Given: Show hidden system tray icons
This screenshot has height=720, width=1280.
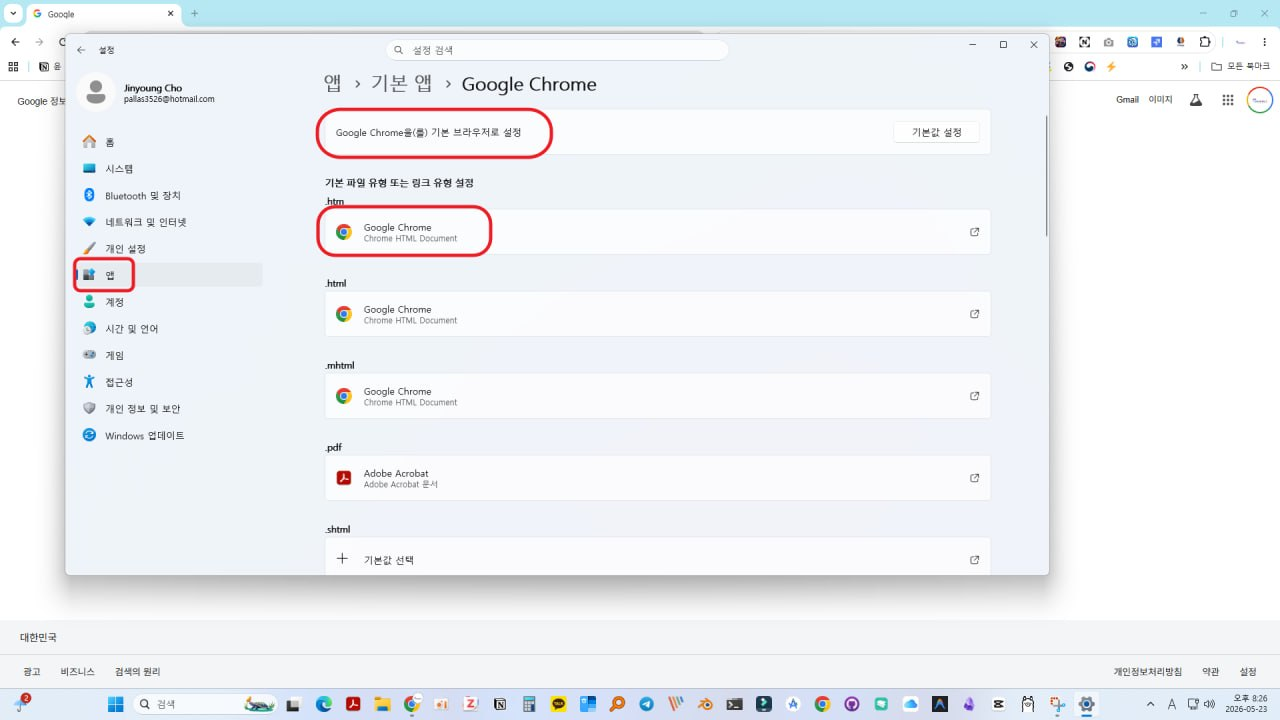Looking at the screenshot, I should pyautogui.click(x=1150, y=704).
